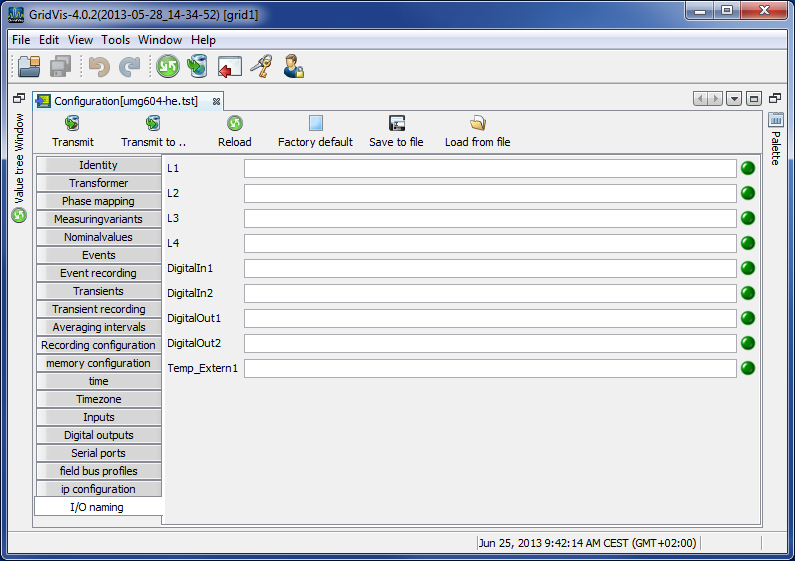Viewport: 795px width, 561px height.
Task: Load configuration from file
Action: point(477,132)
